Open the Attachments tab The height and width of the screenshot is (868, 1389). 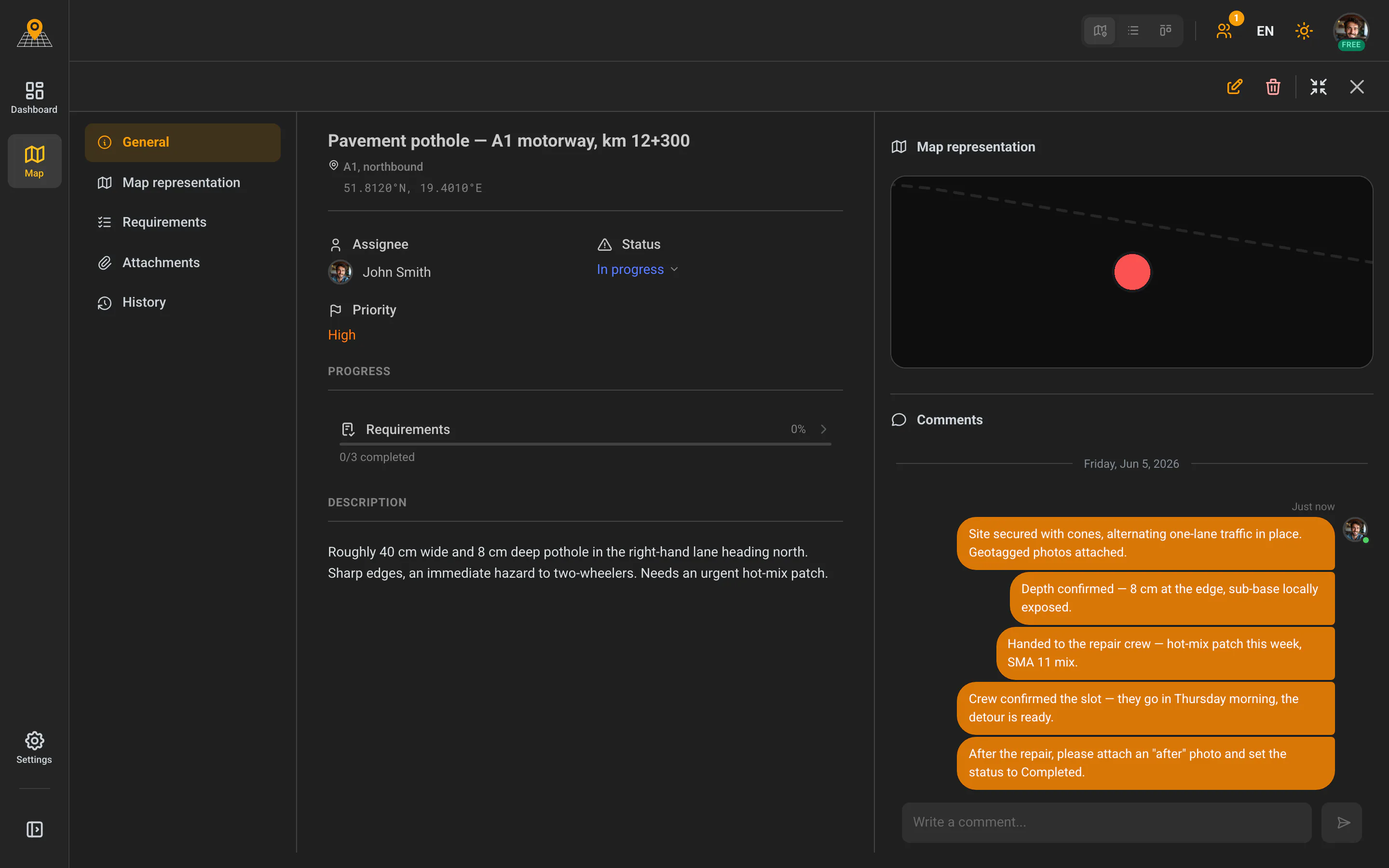pyautogui.click(x=182, y=262)
